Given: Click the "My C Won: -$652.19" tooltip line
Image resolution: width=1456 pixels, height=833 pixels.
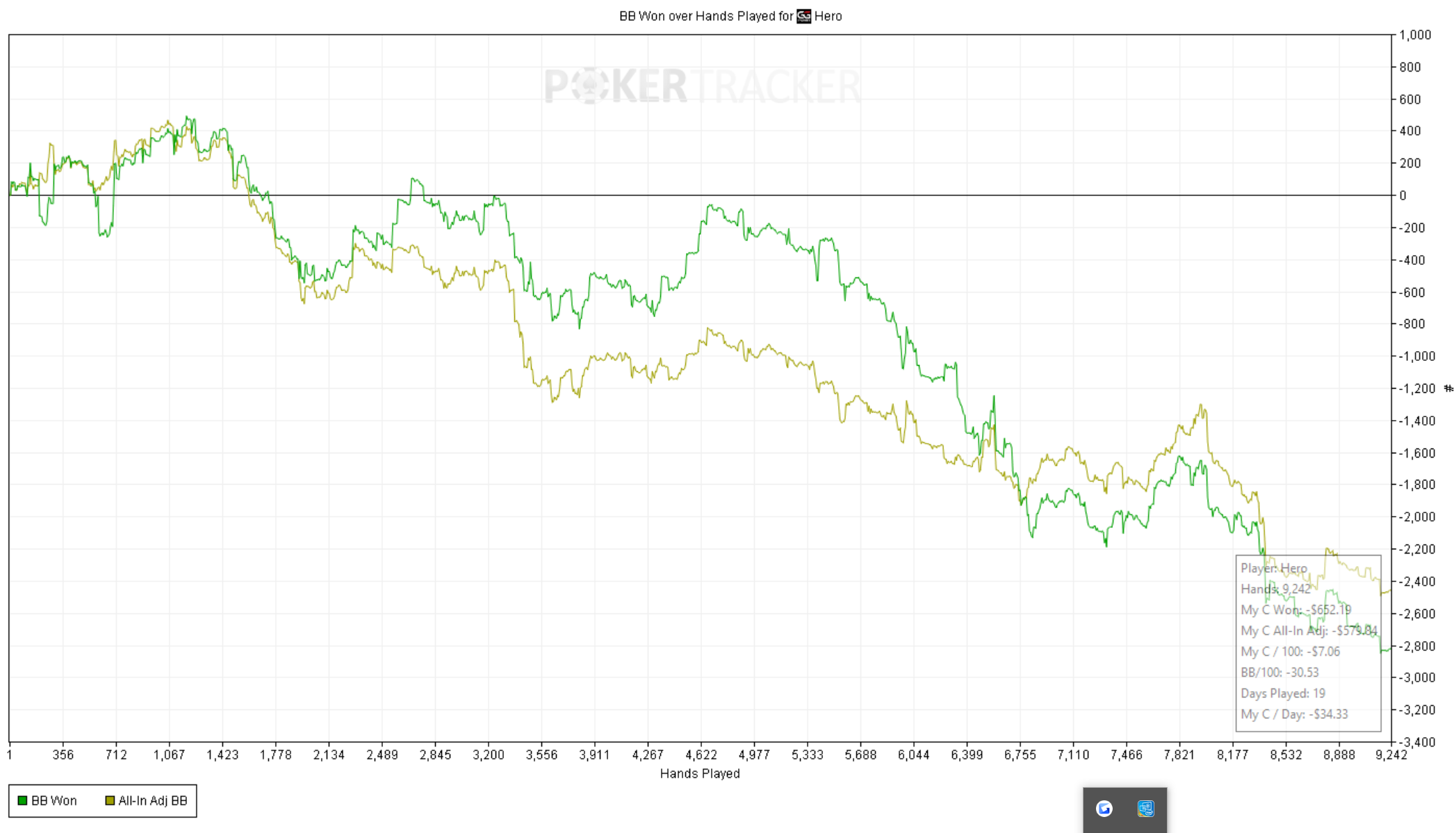Looking at the screenshot, I should click(x=1296, y=610).
